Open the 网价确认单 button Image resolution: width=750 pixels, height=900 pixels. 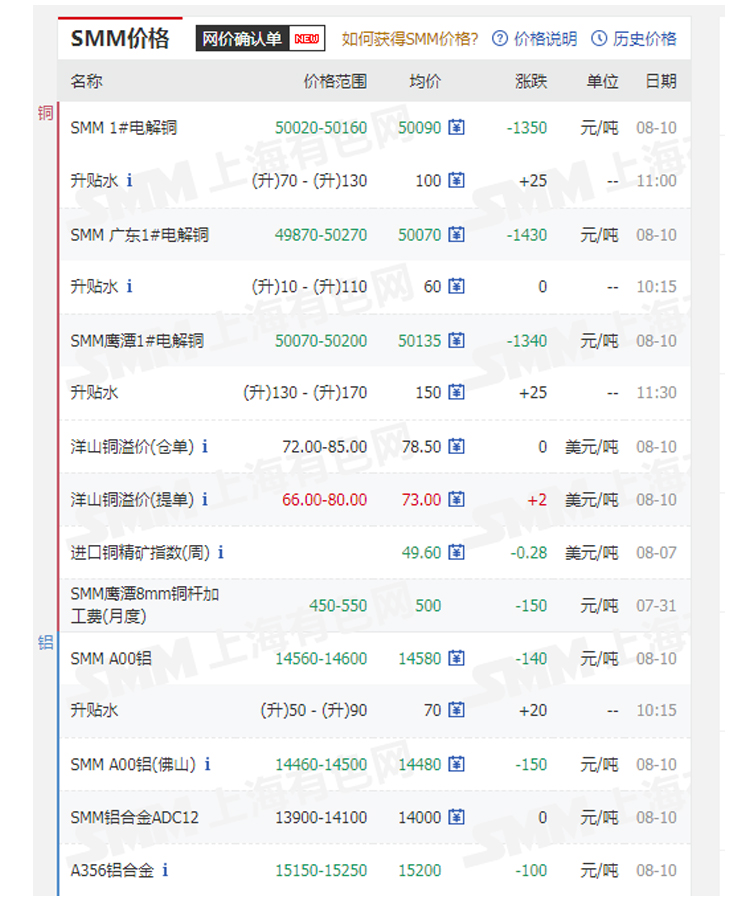click(259, 39)
